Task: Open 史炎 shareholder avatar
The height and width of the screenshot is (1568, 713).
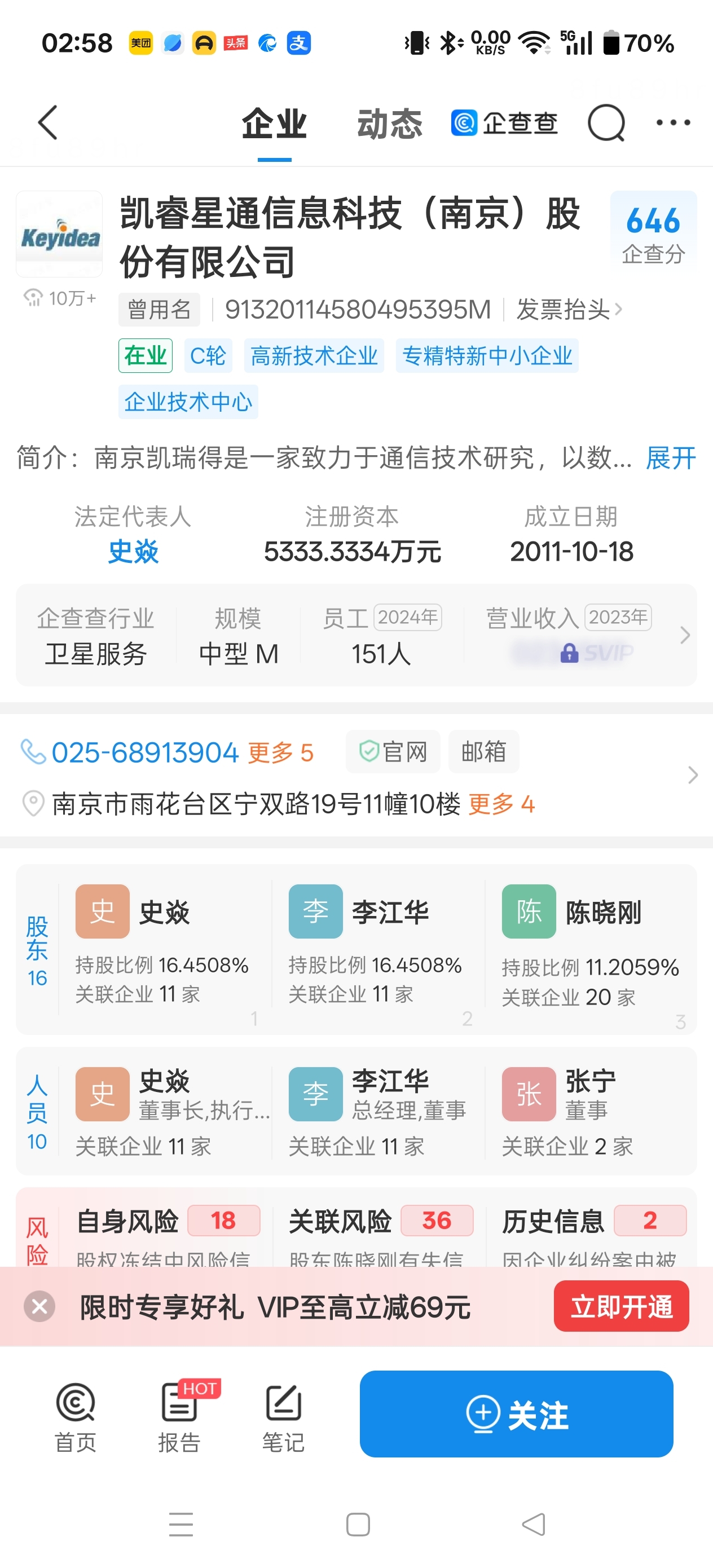Action: pyautogui.click(x=102, y=911)
